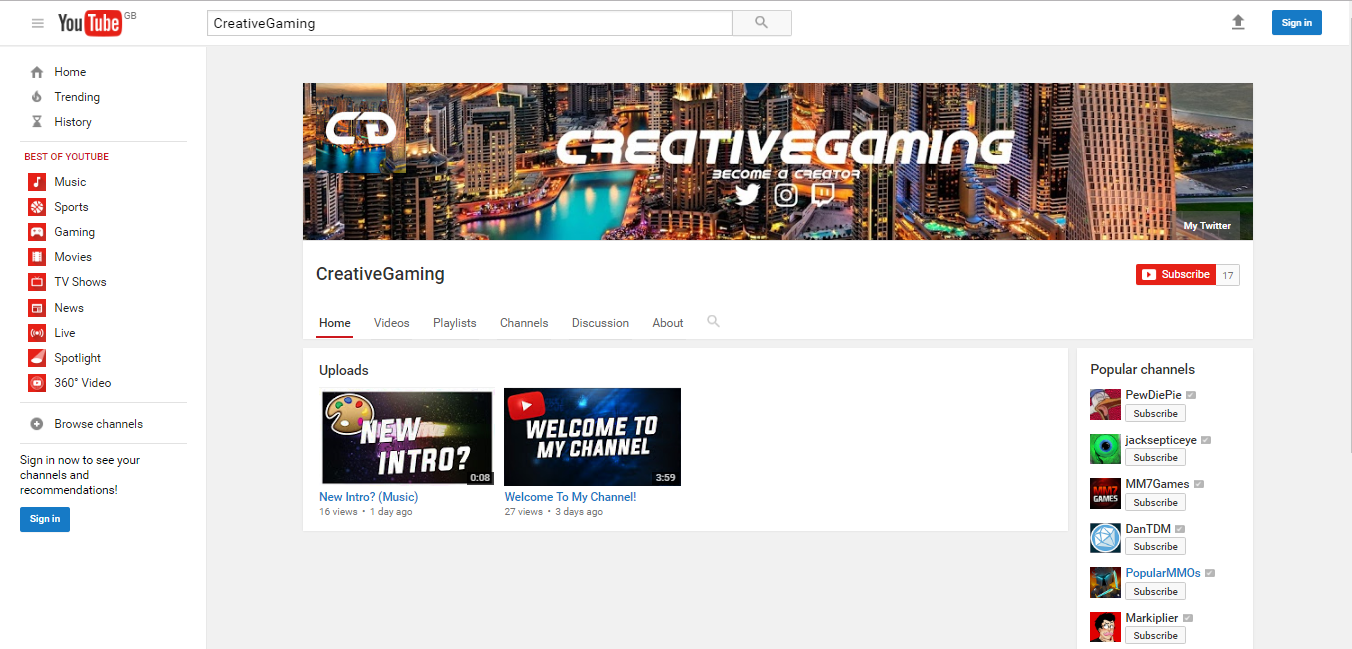The height and width of the screenshot is (649, 1352).
Task: Click the top-right Sign in button
Action: [x=1297, y=23]
